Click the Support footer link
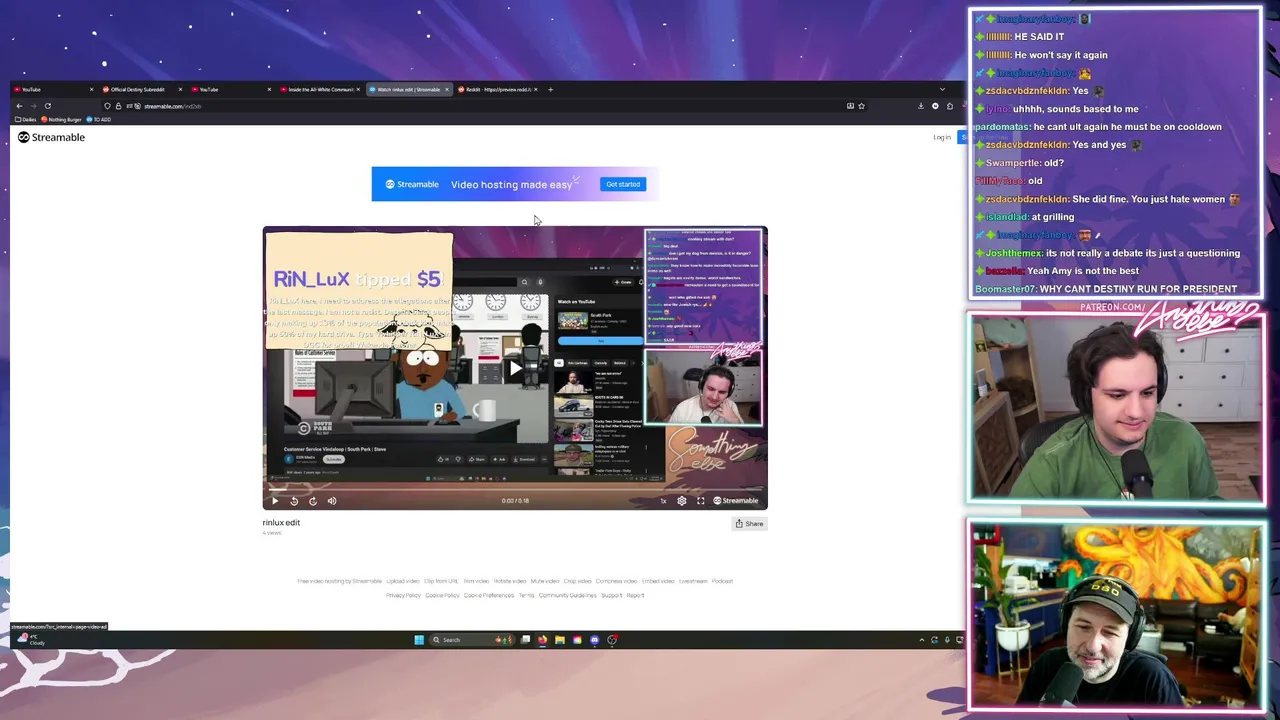Image resolution: width=1280 pixels, height=720 pixels. coord(611,595)
